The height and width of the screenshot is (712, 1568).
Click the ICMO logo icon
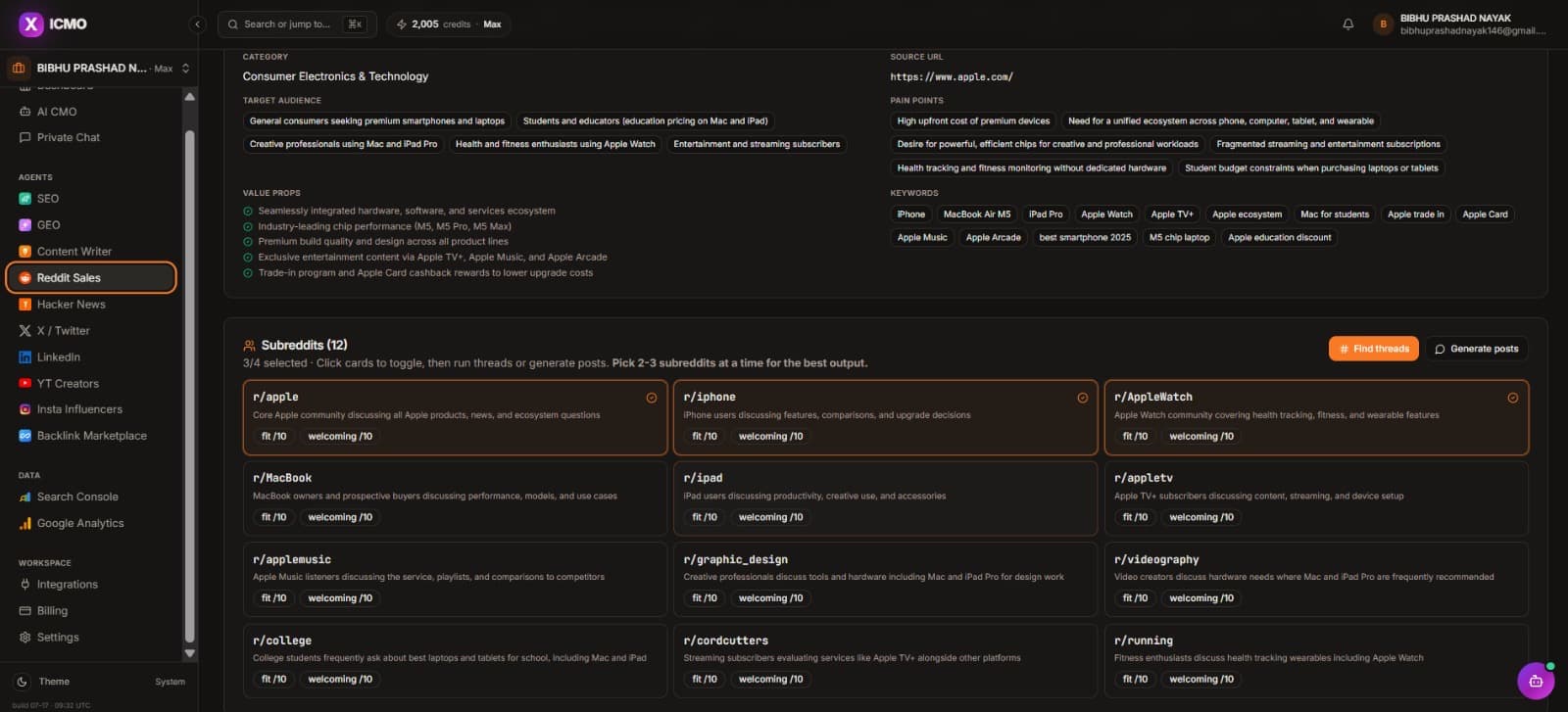pyautogui.click(x=31, y=24)
